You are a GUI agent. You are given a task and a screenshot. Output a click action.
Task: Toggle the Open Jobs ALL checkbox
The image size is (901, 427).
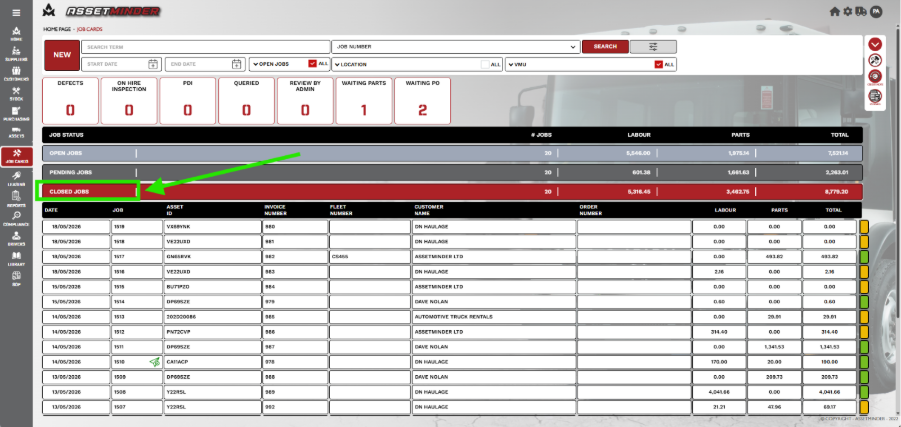tap(313, 64)
